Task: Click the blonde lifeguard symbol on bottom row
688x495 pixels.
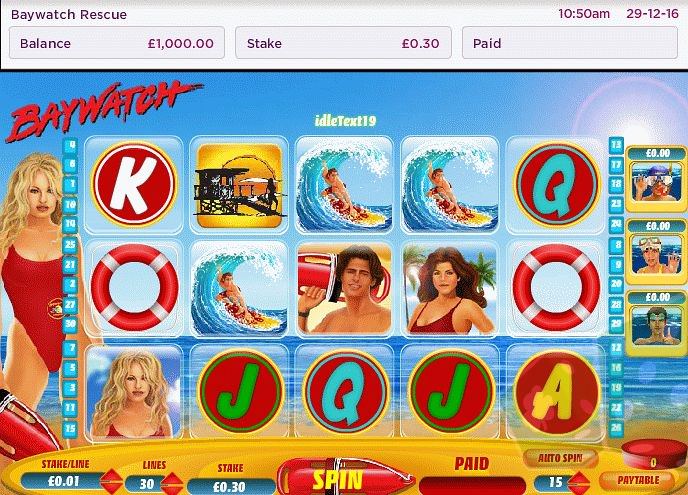Action: 134,392
